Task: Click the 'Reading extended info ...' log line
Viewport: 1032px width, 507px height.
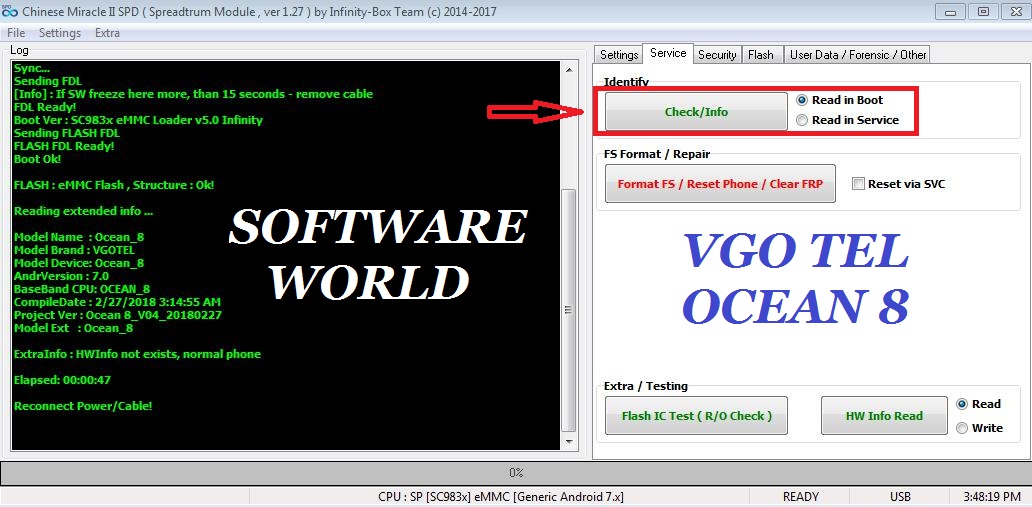Action: (84, 211)
